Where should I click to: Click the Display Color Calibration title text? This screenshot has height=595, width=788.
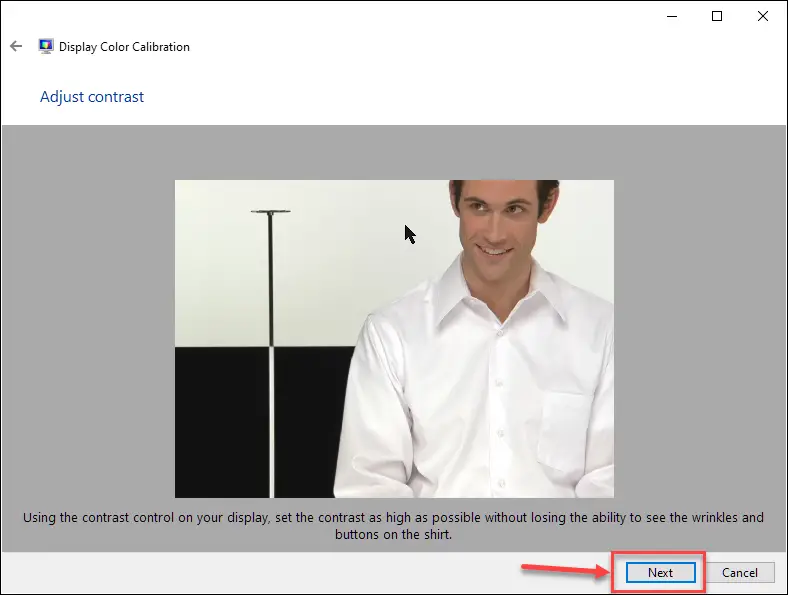124,47
